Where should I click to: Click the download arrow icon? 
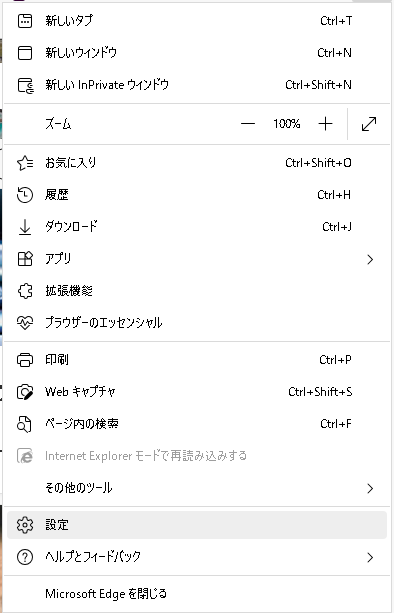point(25,227)
